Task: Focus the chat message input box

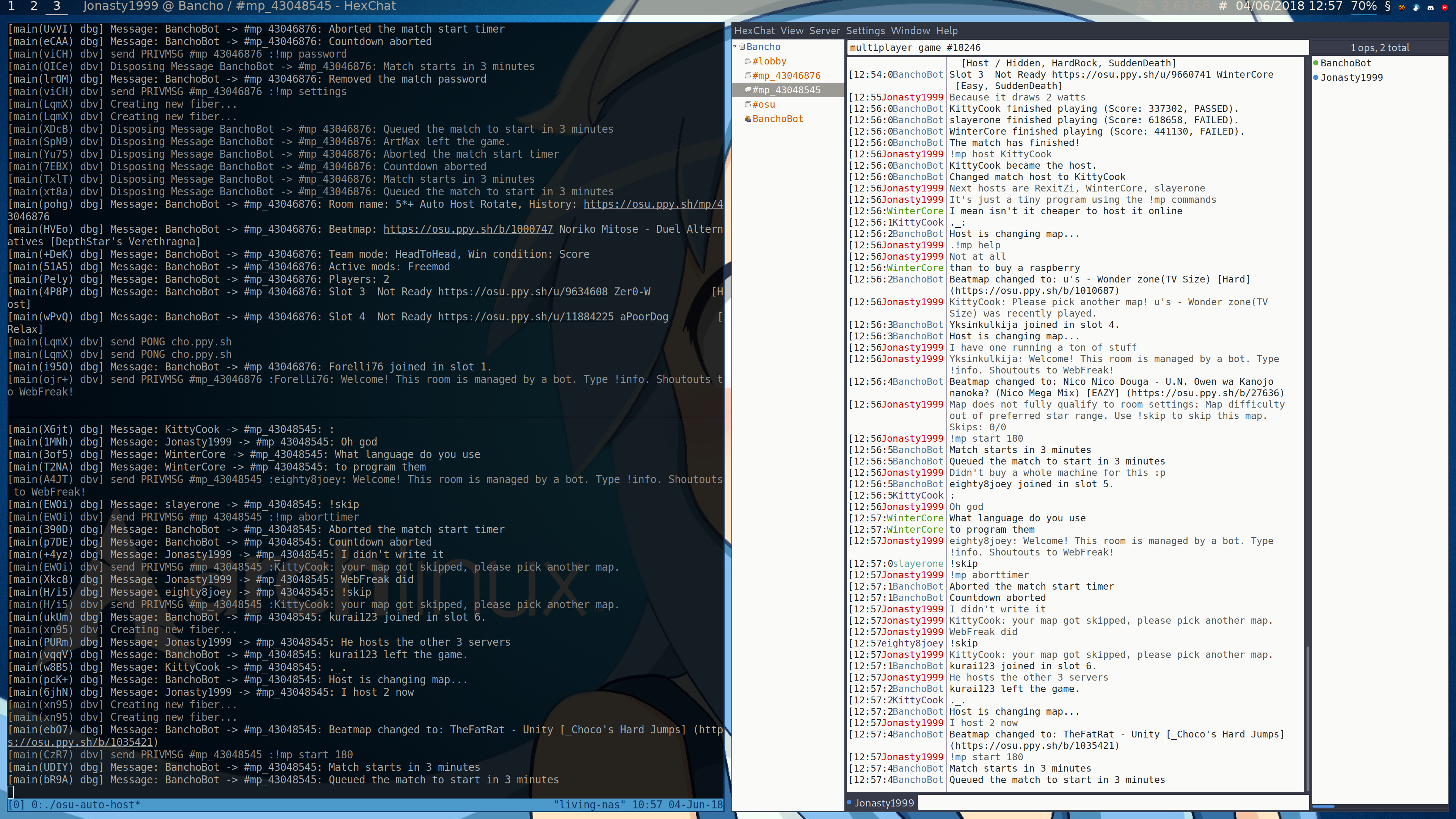Action: click(x=1113, y=803)
